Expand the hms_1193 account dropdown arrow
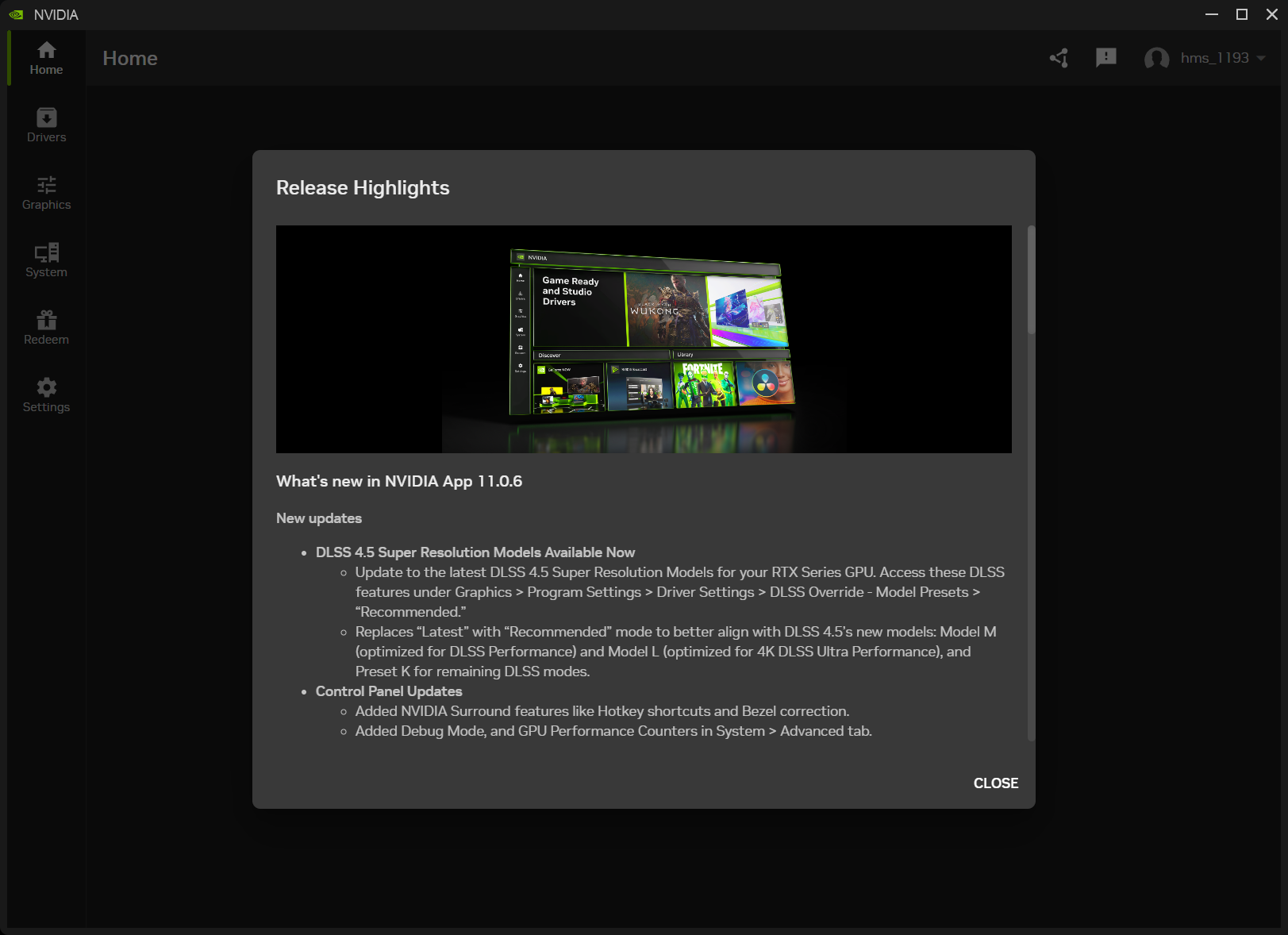Viewport: 1288px width, 935px height. 1261,58
